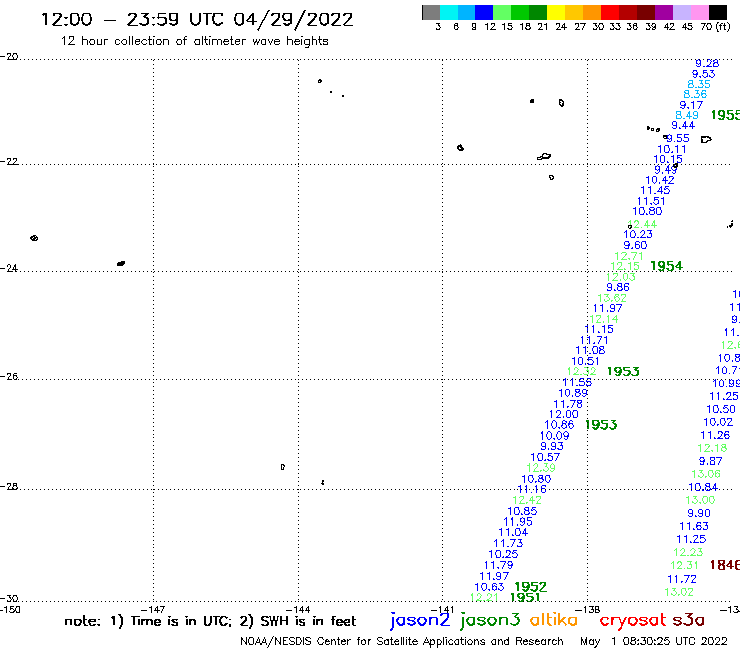The image size is (740, 650).
Task: Click the longitude axis label -138
Action: pos(588,609)
